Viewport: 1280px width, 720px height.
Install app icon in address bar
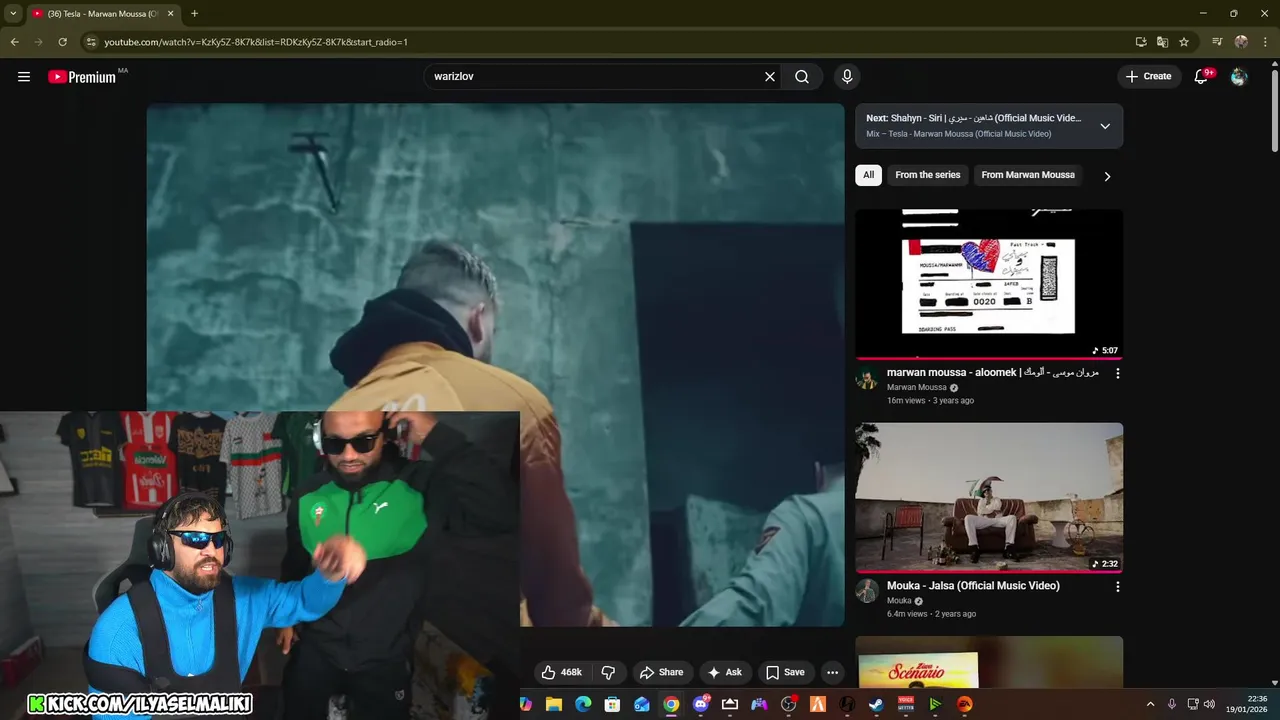pyautogui.click(x=1141, y=42)
